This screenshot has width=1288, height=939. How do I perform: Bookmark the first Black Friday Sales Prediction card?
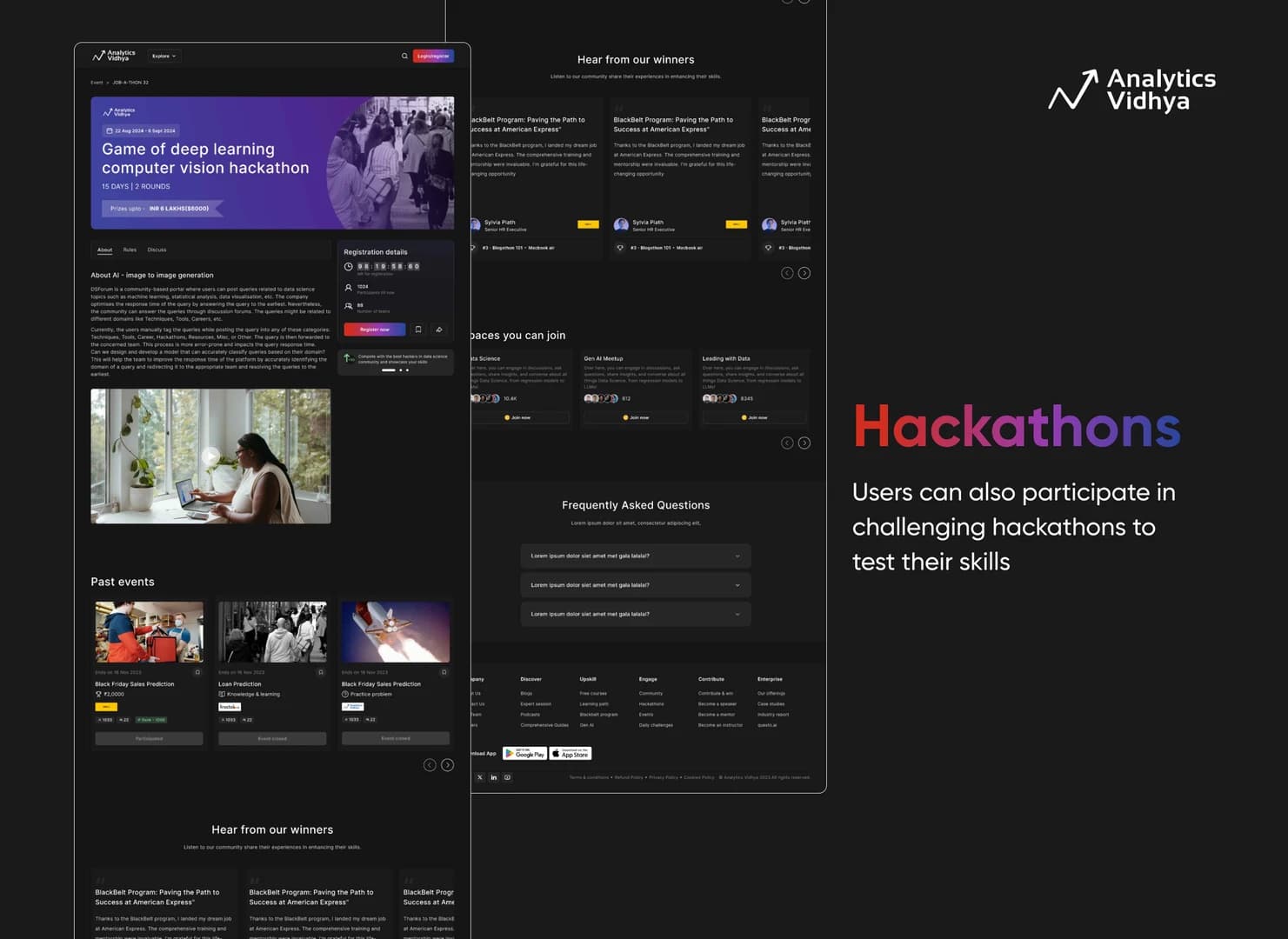pyautogui.click(x=197, y=672)
